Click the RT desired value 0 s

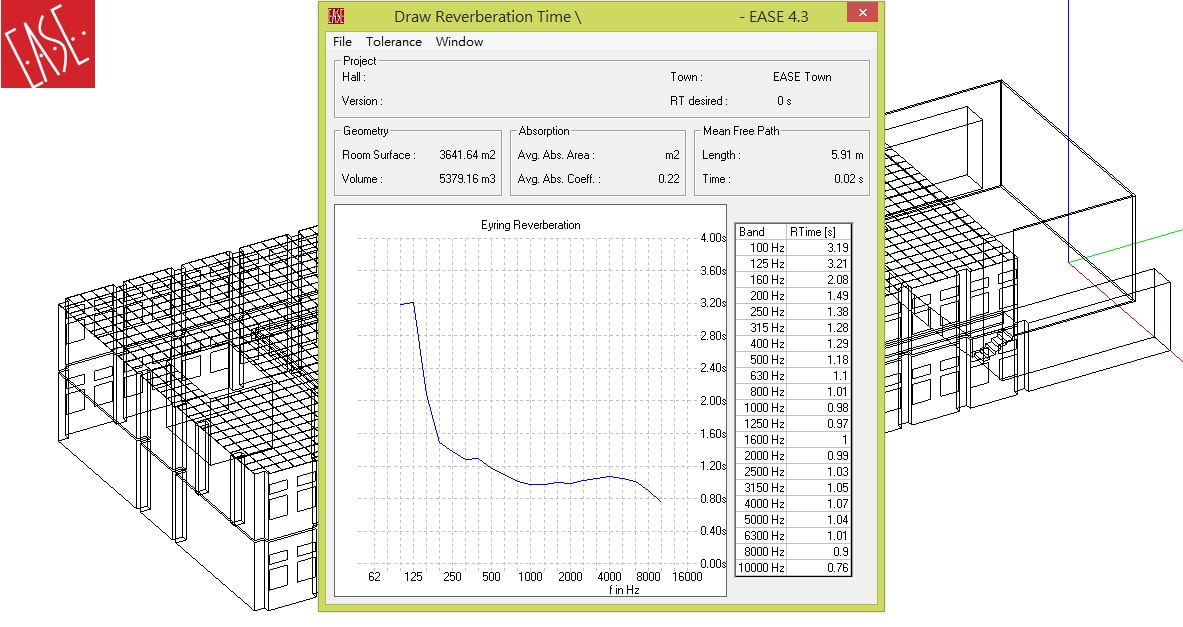784,100
